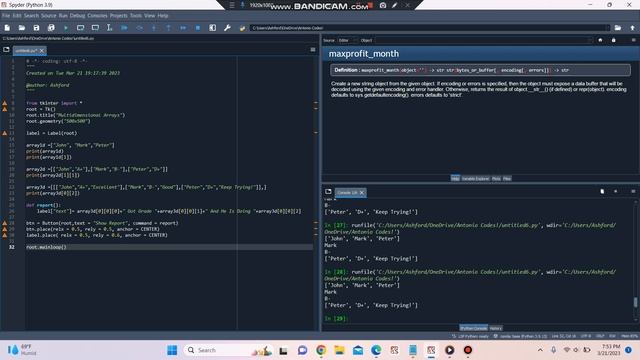Create a new file from the toolbar
The height and width of the screenshot is (360, 640).
(7, 28)
